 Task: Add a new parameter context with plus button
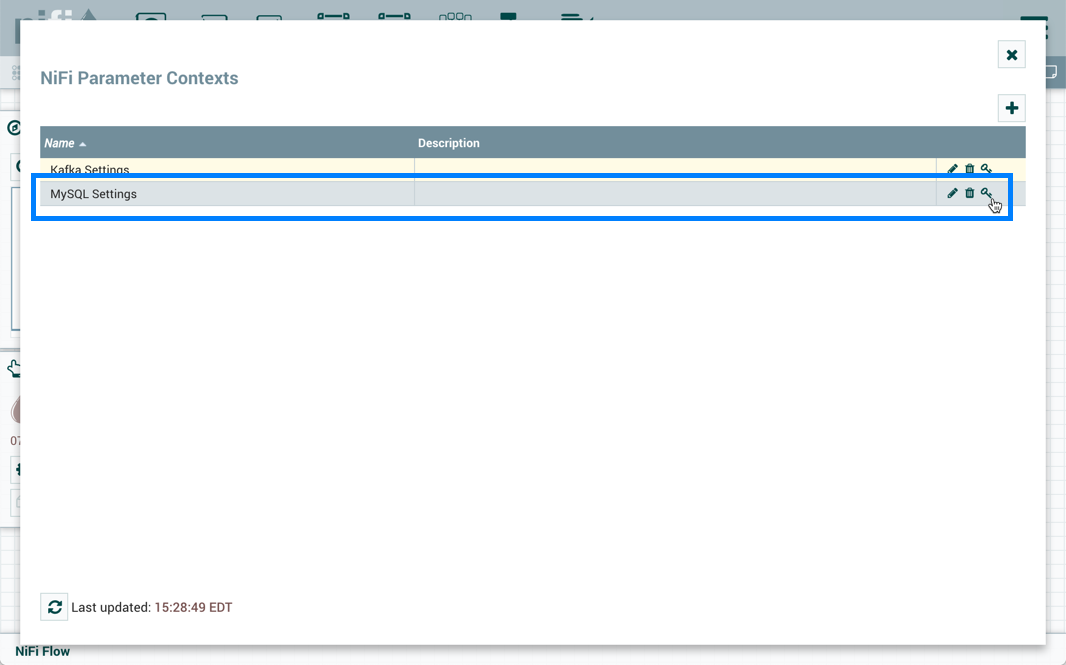pyautogui.click(x=1011, y=108)
